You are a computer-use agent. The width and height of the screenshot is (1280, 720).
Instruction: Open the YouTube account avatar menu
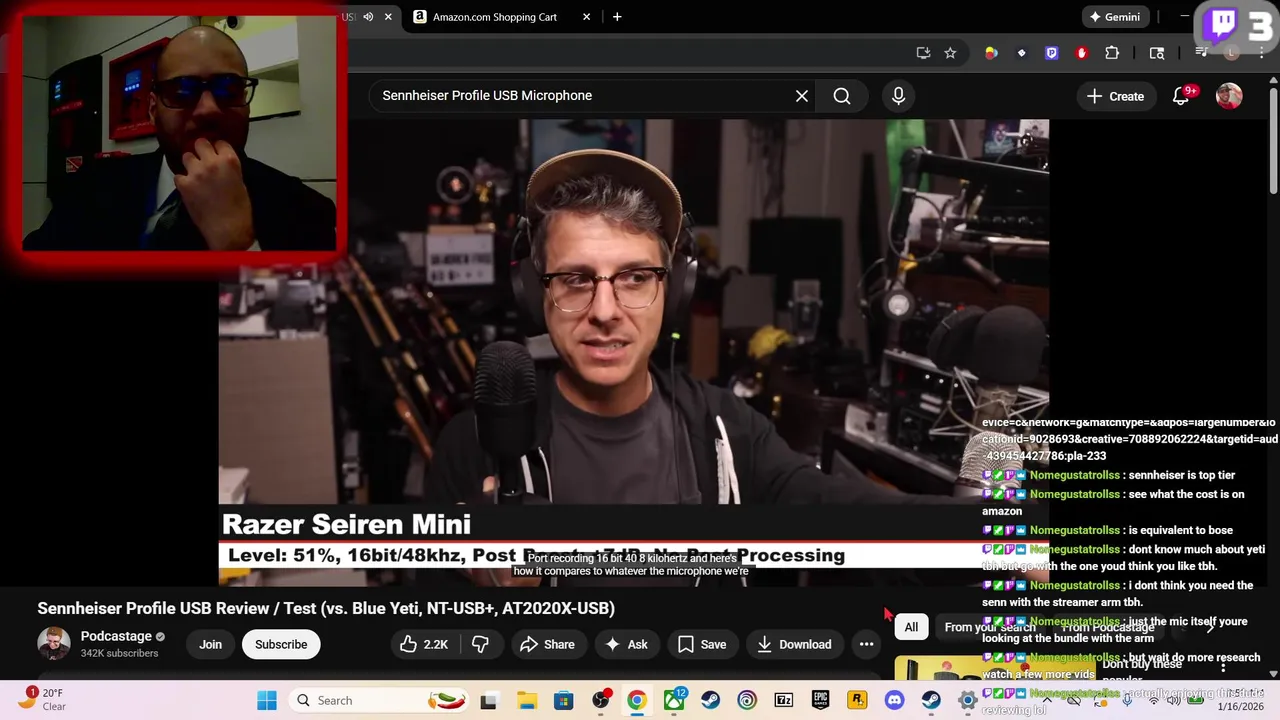tap(1229, 96)
